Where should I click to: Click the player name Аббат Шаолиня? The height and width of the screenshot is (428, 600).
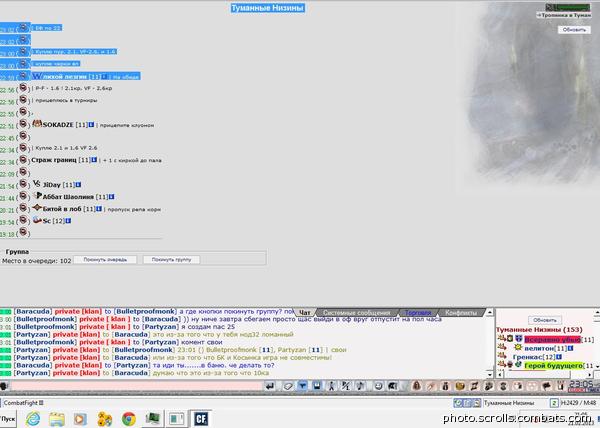click(68, 197)
